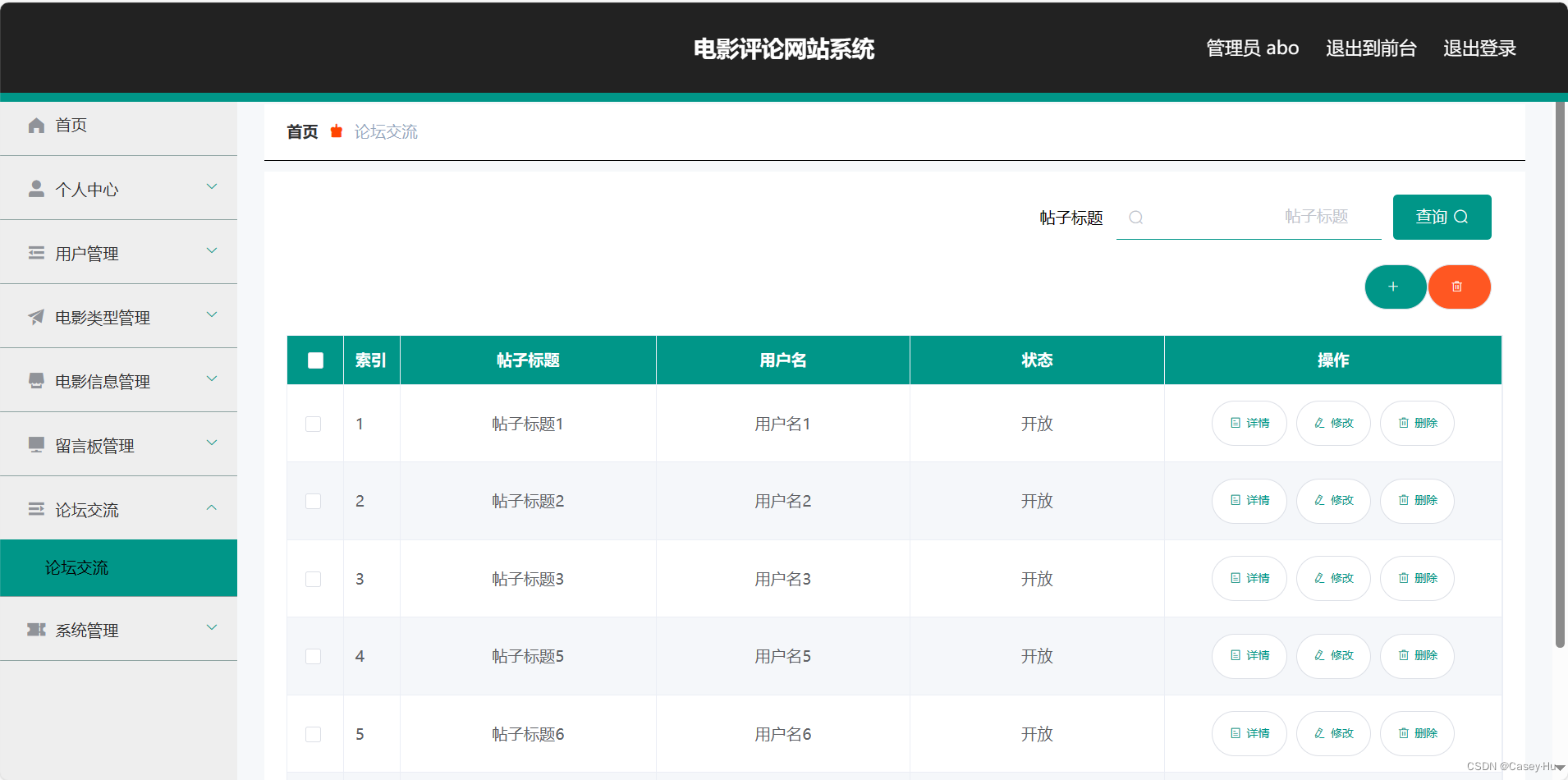Open the 电影类型管理 sidebar menu
Screen dimensions: 1568x780
point(118,317)
